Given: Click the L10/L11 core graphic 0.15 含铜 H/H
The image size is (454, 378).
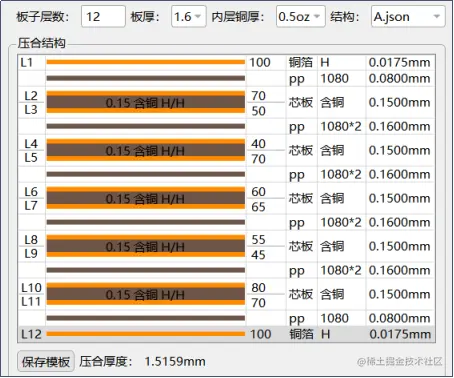Looking at the screenshot, I should click(146, 295).
